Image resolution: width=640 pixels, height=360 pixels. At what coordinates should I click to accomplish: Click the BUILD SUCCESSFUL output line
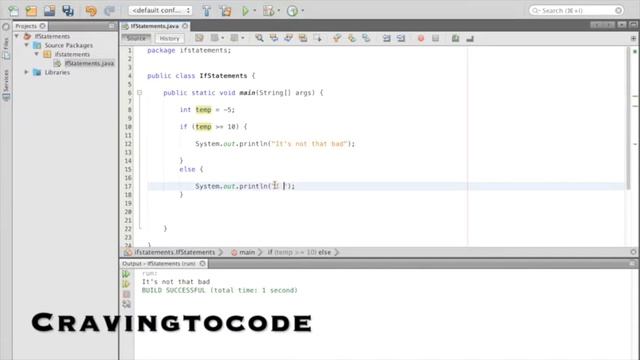coord(220,291)
